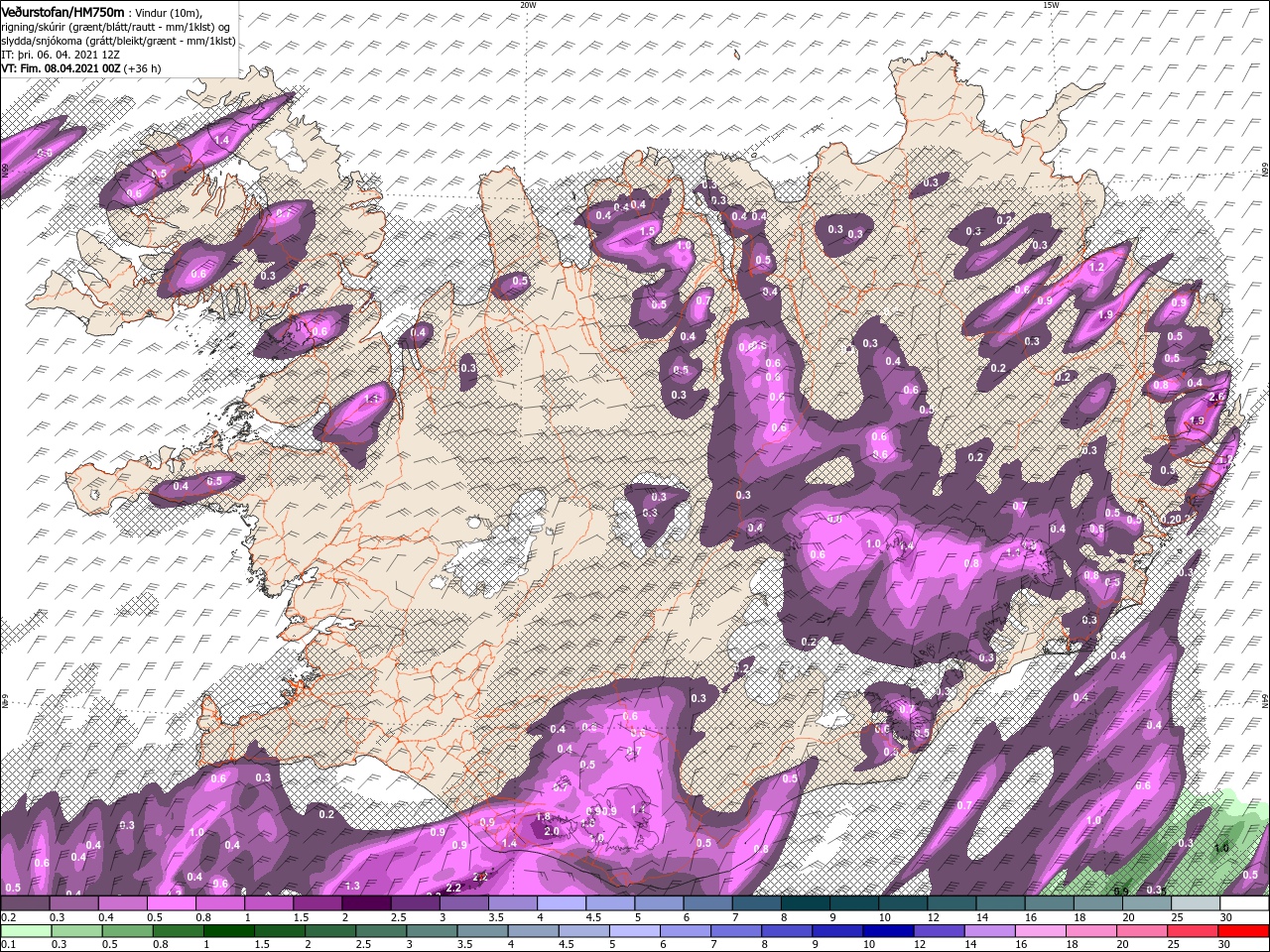Image resolution: width=1270 pixels, height=952 pixels.
Task: Click the deep blue swatch between 10 and 12
Action: click(x=888, y=931)
